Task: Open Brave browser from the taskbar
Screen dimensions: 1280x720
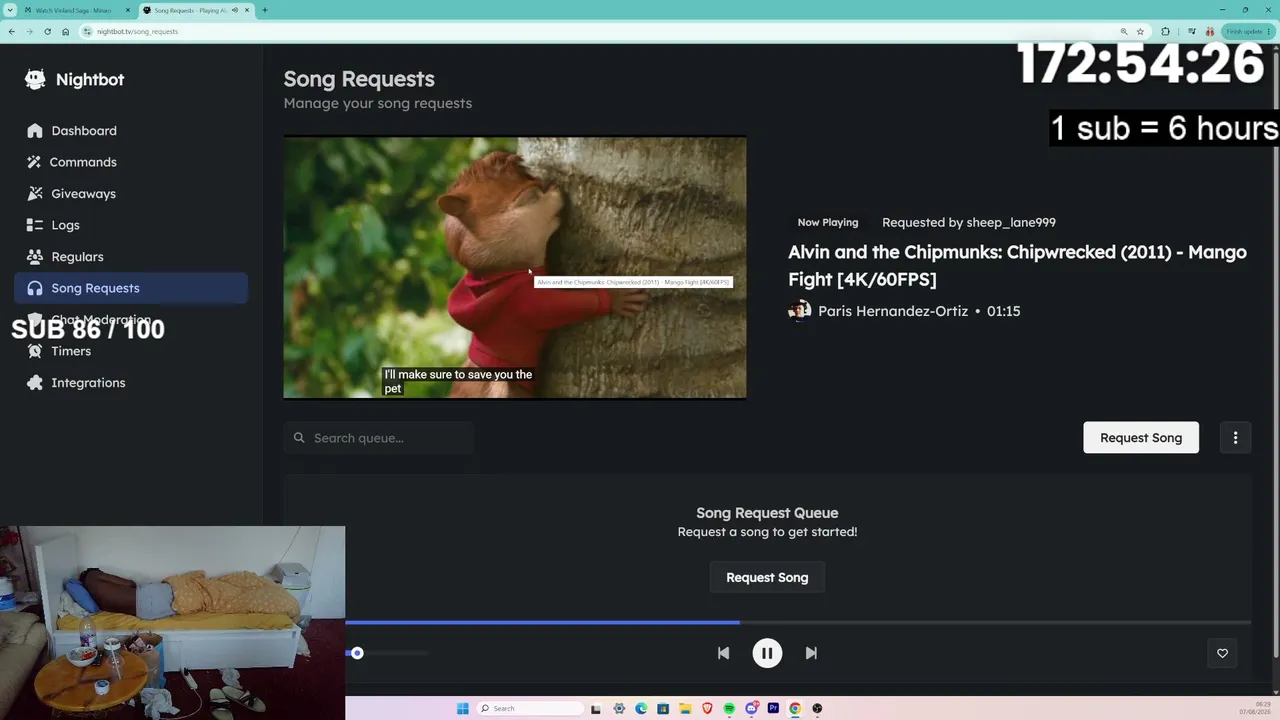Action: click(707, 708)
